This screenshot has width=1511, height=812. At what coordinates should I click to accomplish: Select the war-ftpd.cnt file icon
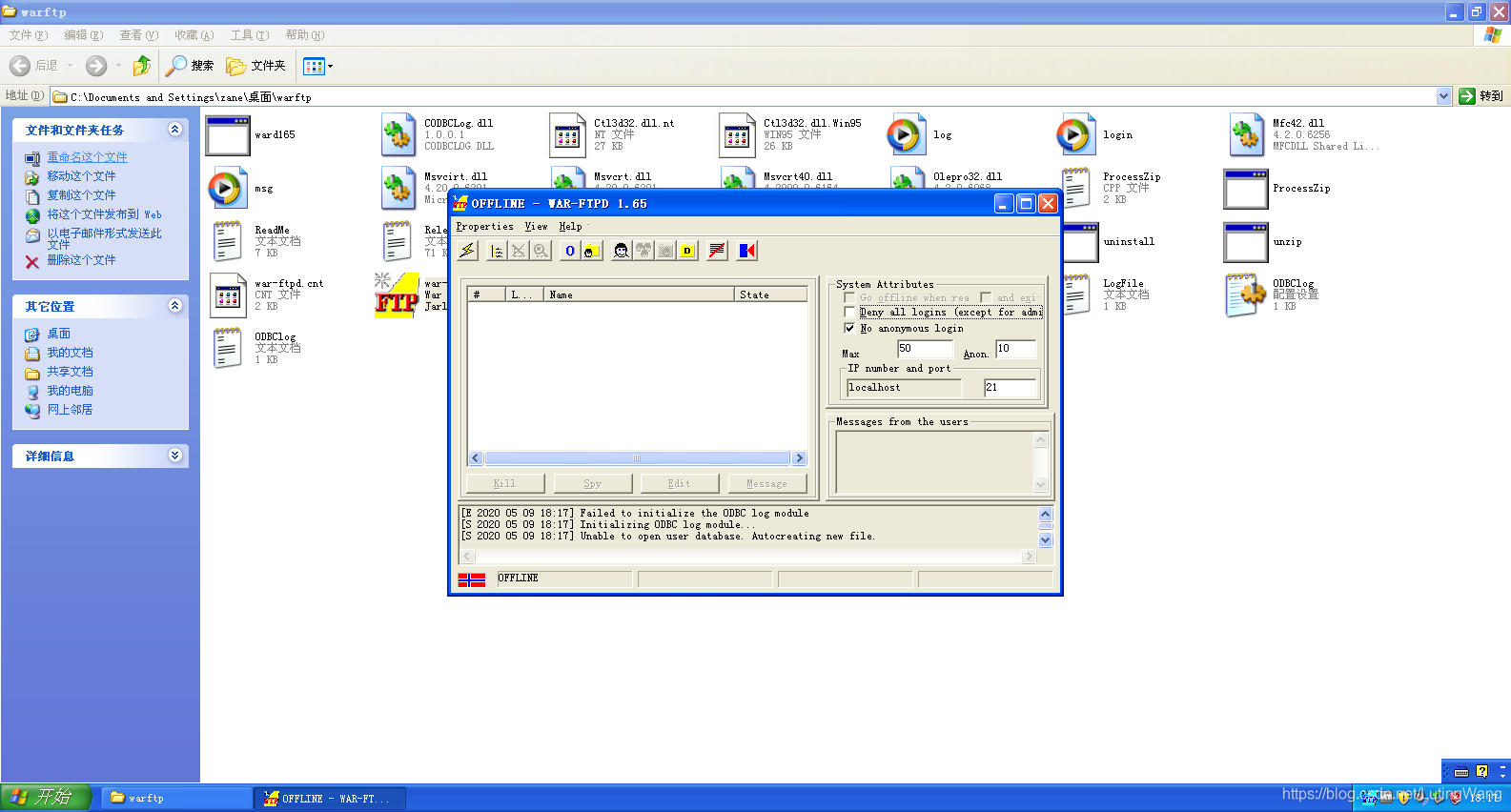point(228,295)
